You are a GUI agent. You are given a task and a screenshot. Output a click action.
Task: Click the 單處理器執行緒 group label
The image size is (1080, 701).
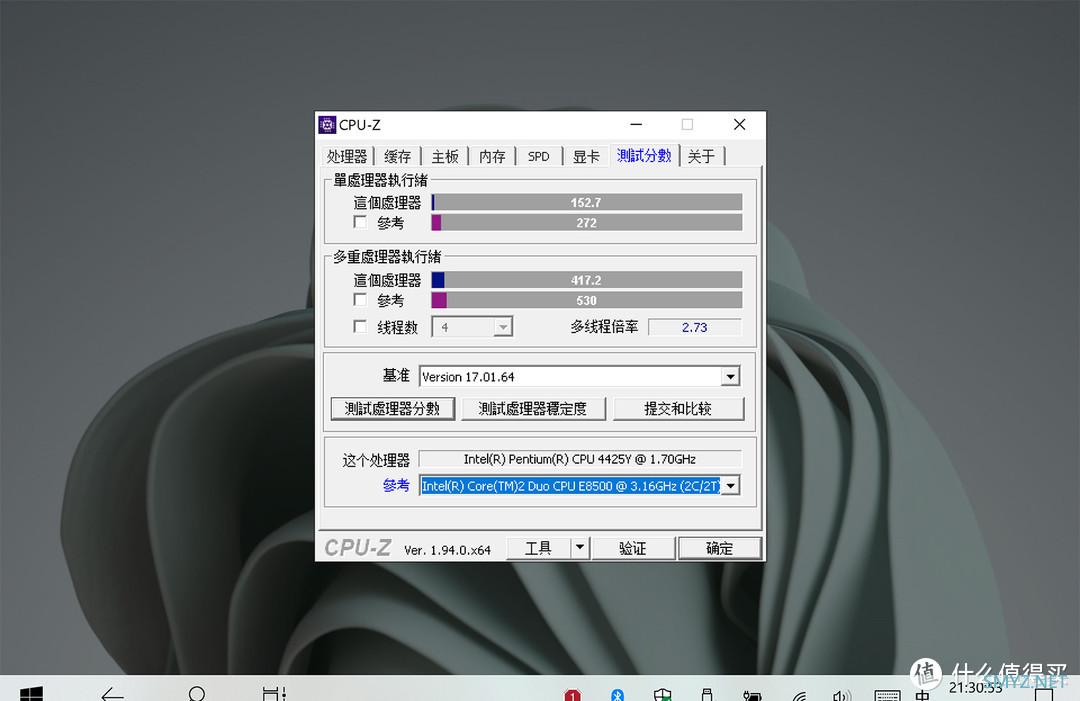[x=381, y=180]
